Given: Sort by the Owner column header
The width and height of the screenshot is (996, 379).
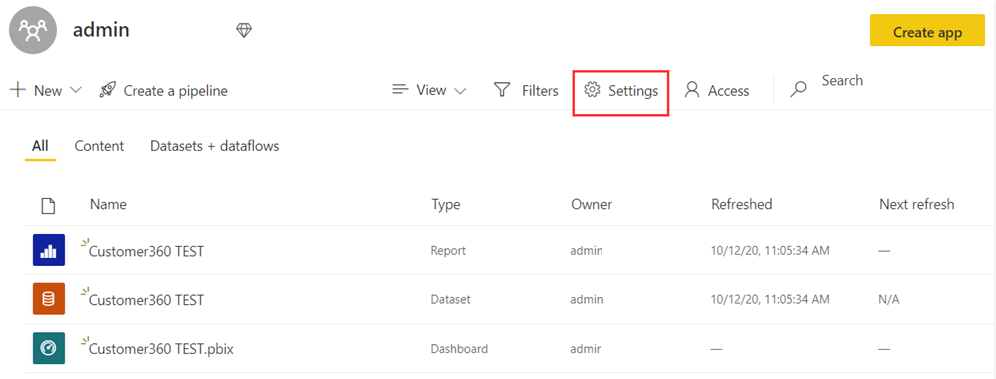Looking at the screenshot, I should (x=591, y=204).
